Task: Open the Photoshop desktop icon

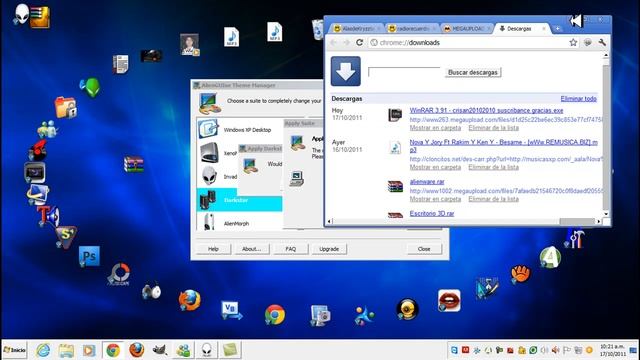Action: coord(89,256)
